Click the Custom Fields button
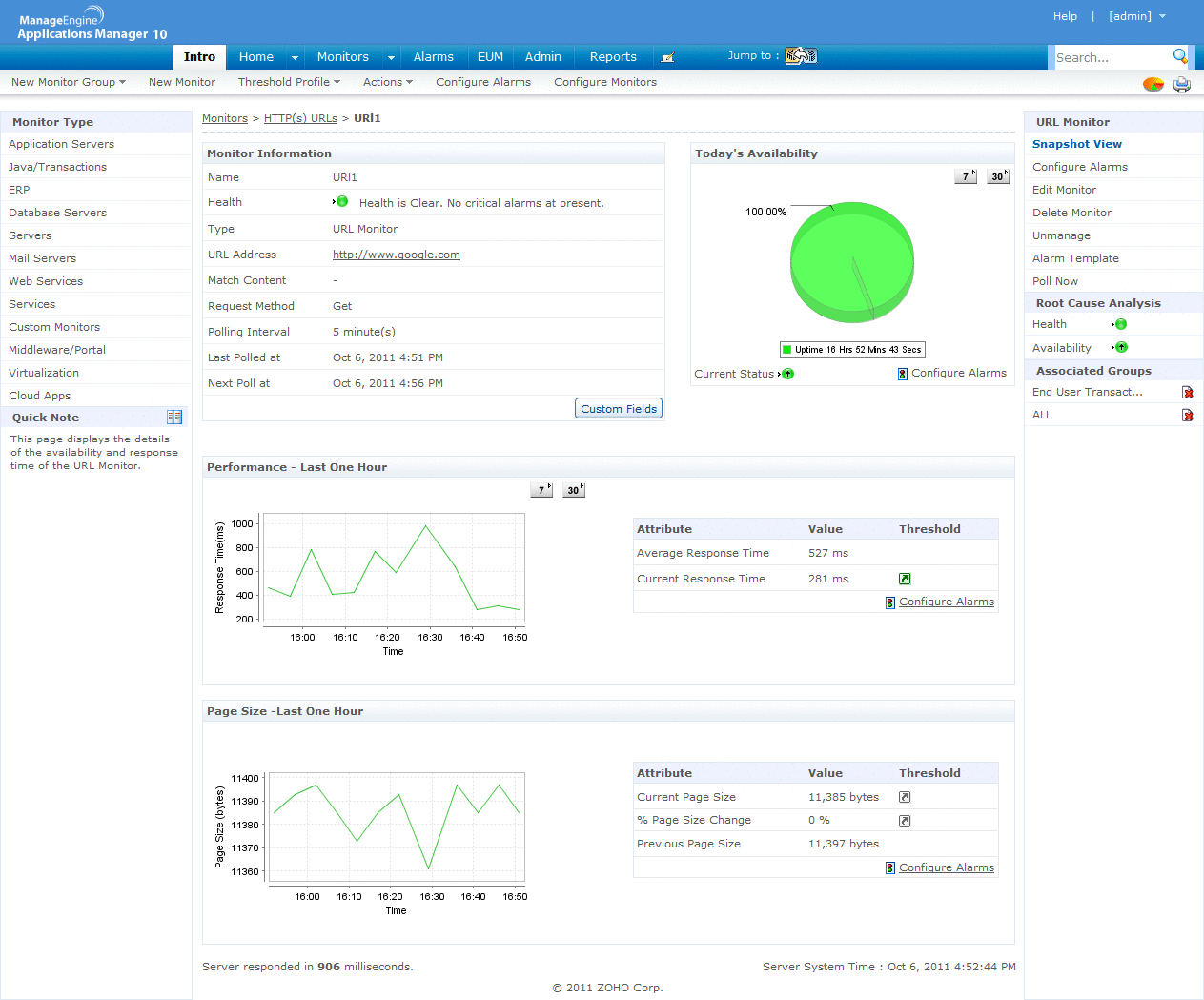 619,409
